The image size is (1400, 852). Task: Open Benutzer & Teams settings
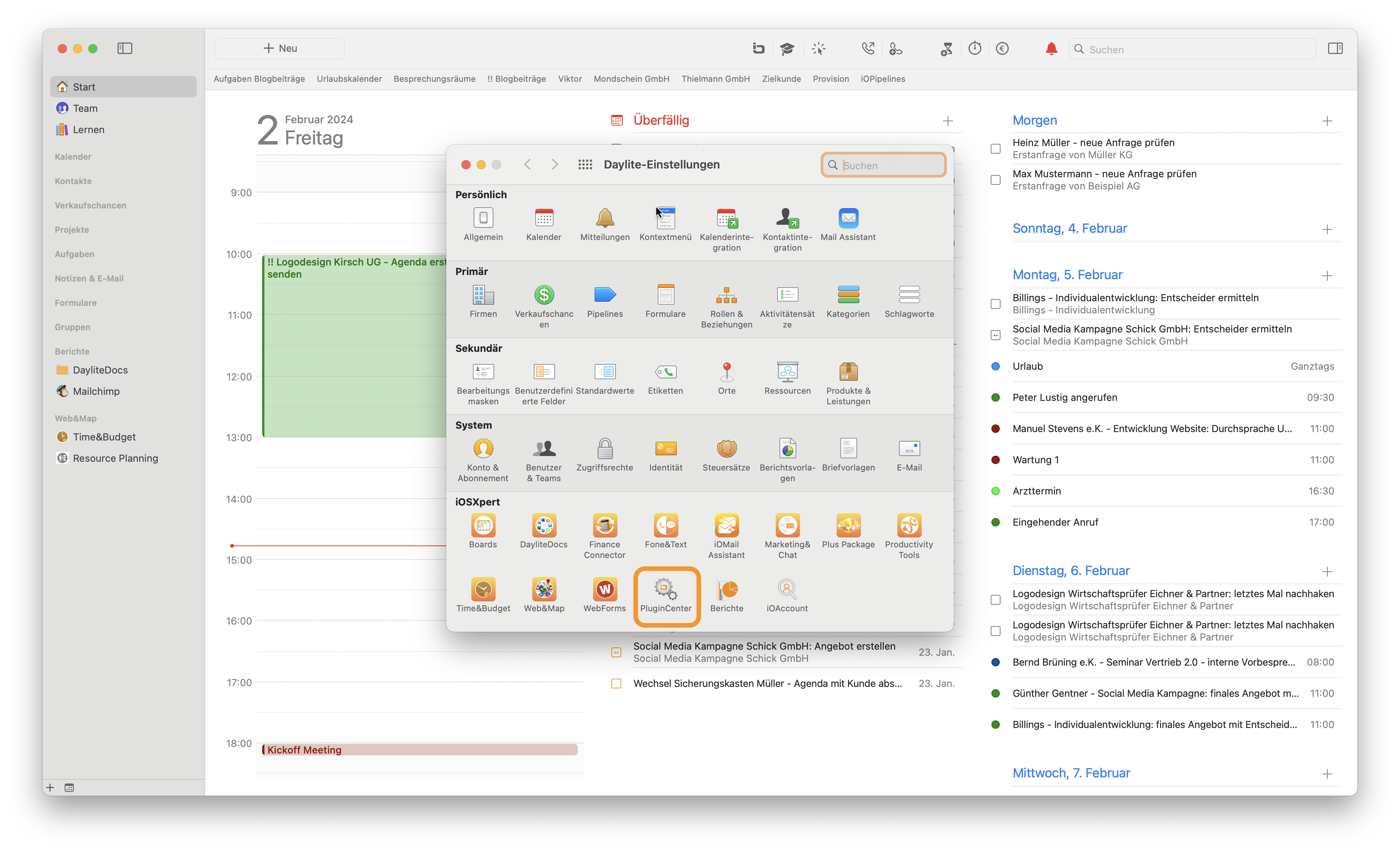pos(544,459)
